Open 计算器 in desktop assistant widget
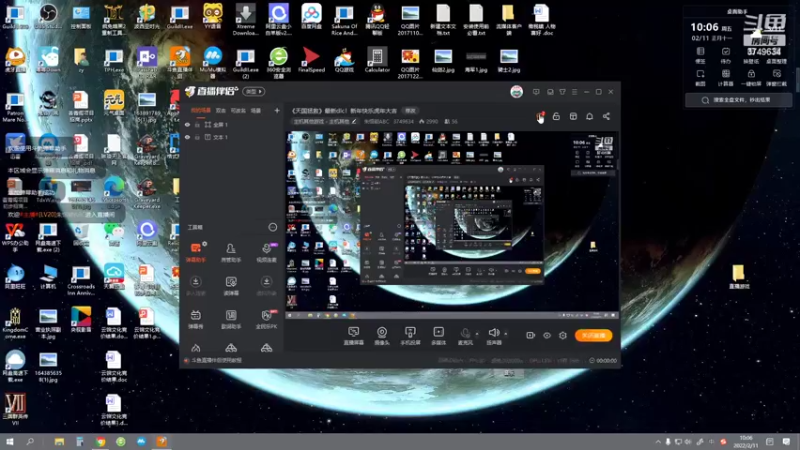This screenshot has width=800, height=450. 725,78
